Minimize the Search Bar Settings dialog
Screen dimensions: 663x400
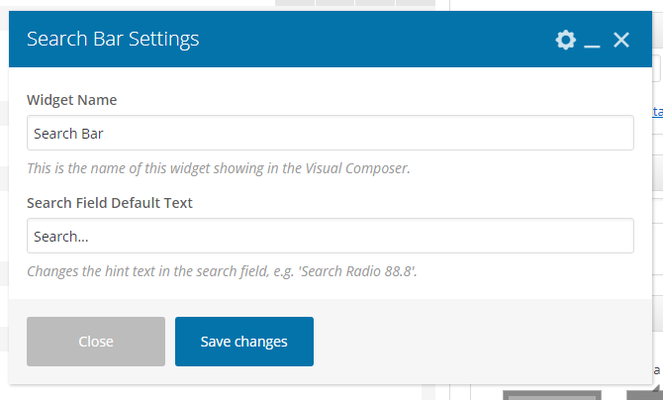pos(592,41)
